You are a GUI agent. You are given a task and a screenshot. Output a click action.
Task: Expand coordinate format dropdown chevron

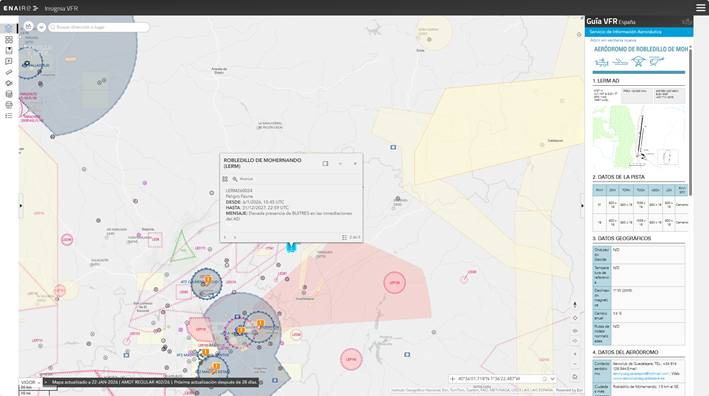coord(552,379)
